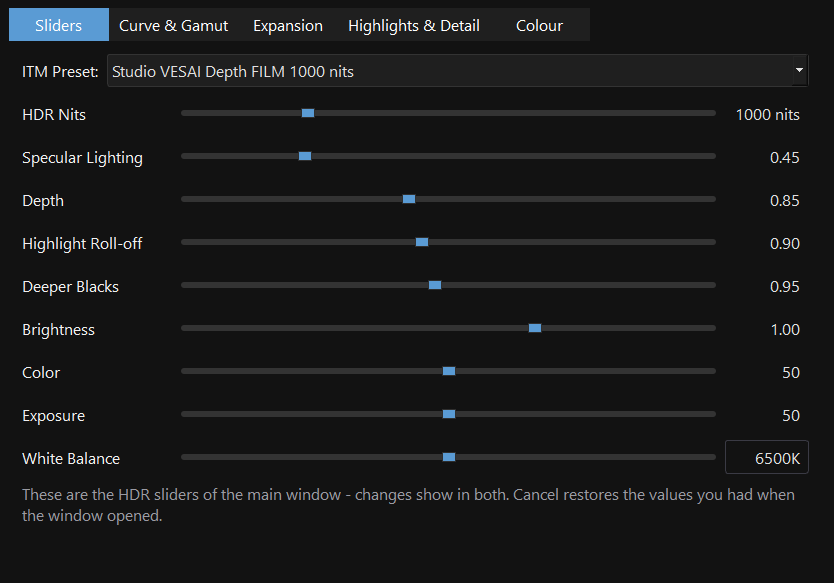Click the White Balance label
The width and height of the screenshot is (834, 583).
(71, 459)
